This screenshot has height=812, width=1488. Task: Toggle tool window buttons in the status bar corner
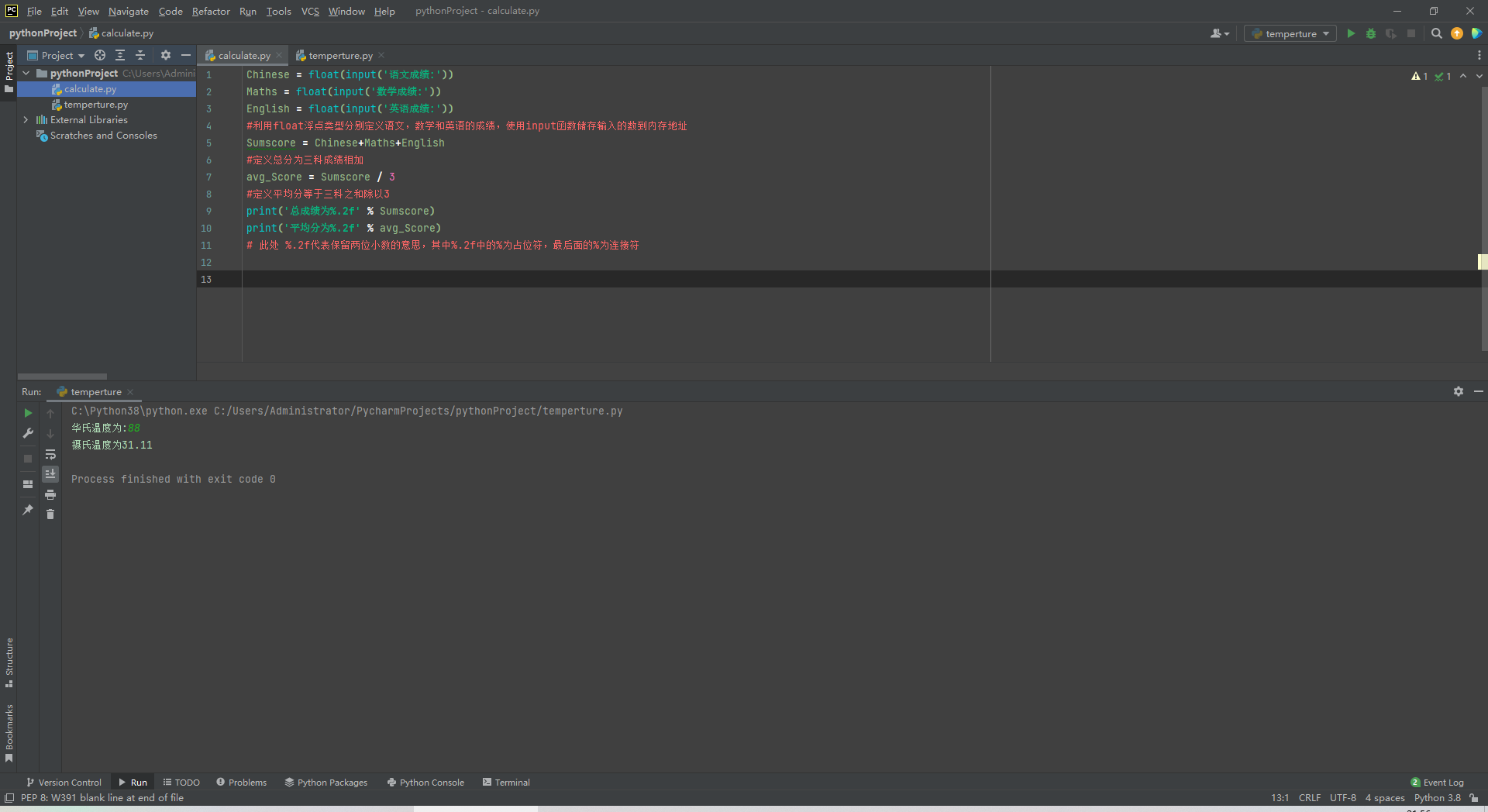[x=9, y=797]
